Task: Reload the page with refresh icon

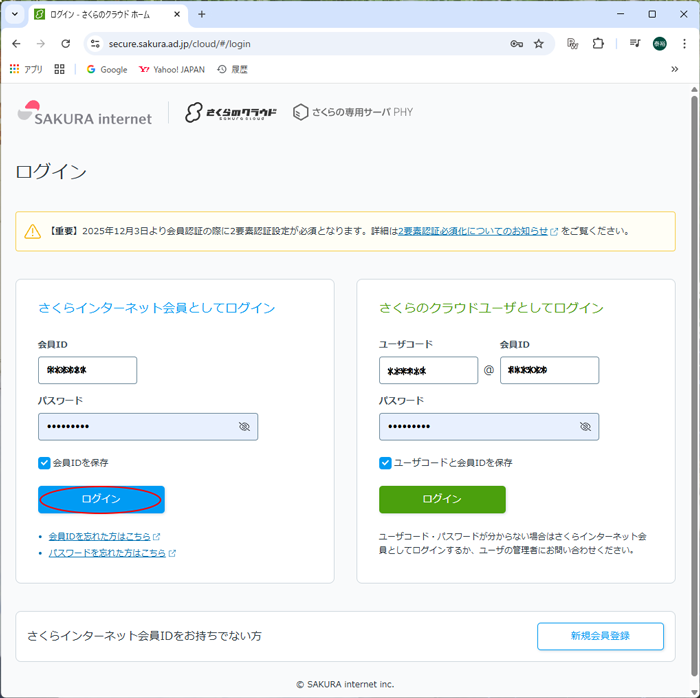Action: point(66,44)
